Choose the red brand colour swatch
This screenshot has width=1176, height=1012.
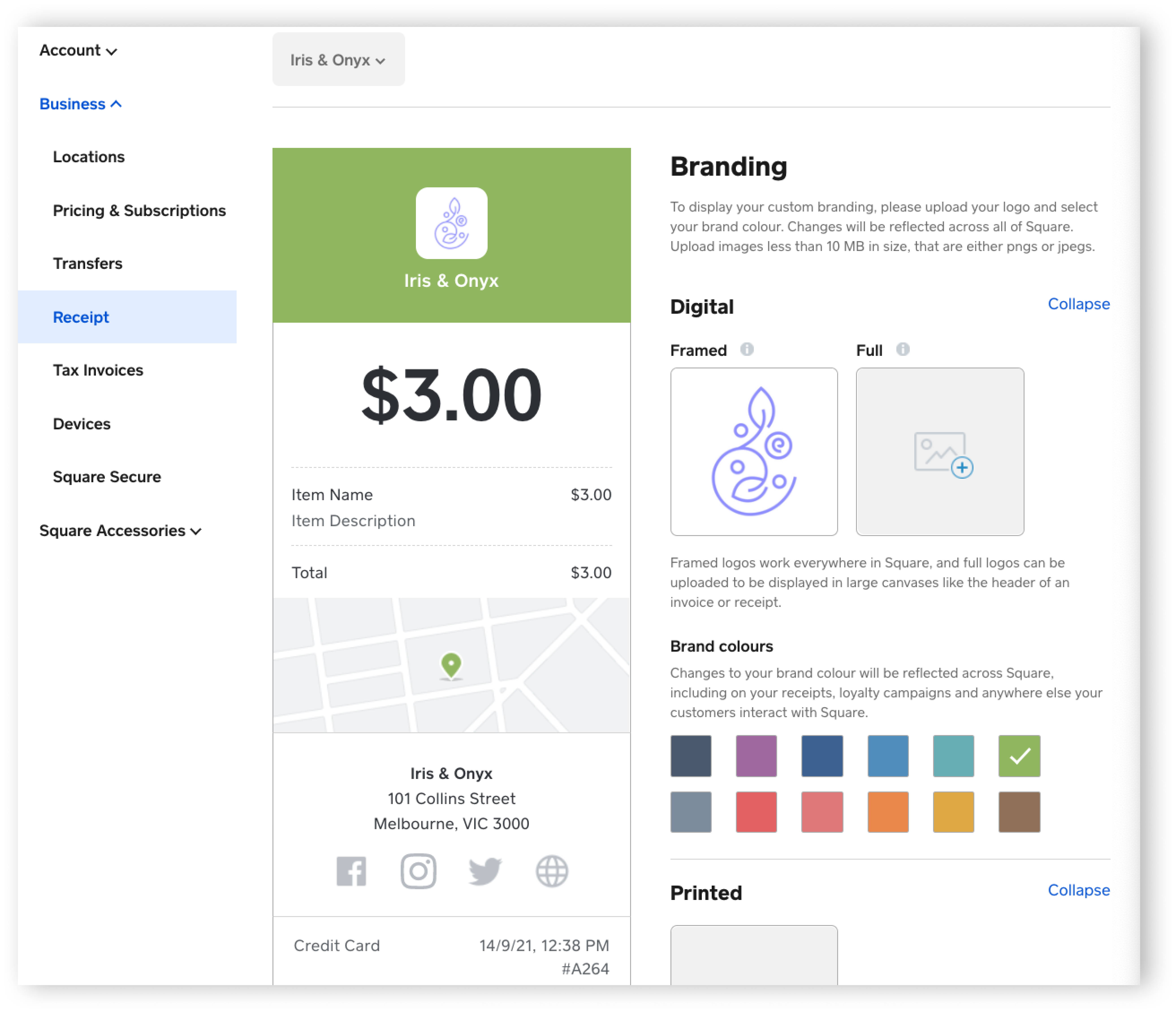[756, 812]
